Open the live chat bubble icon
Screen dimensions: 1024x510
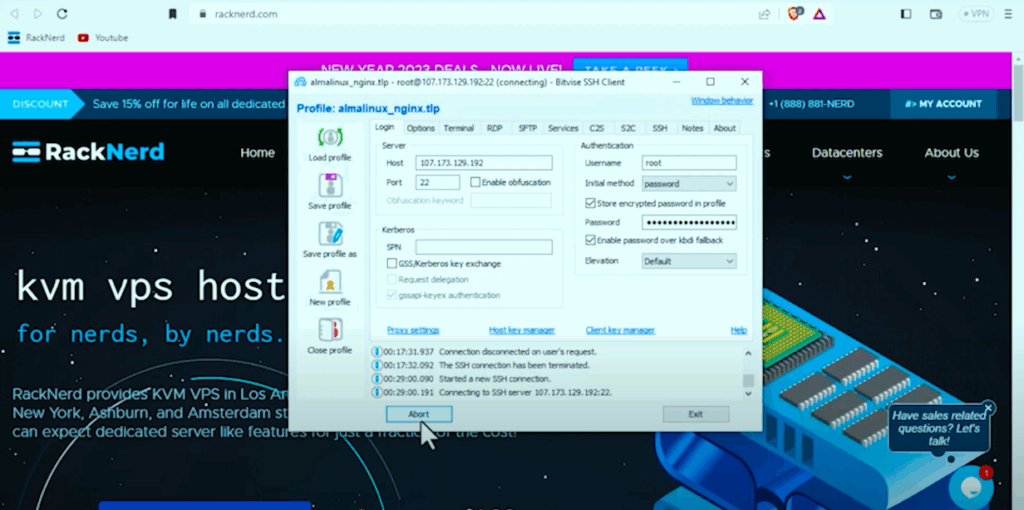click(971, 486)
